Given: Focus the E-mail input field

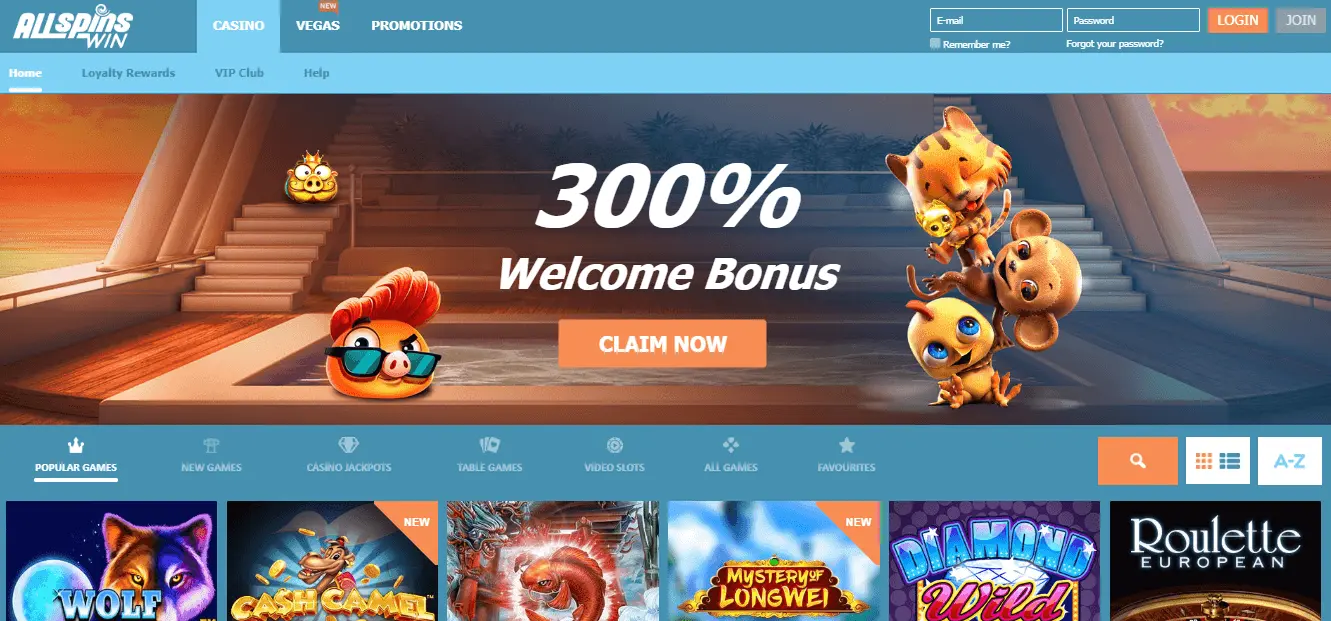Looking at the screenshot, I should 996,20.
